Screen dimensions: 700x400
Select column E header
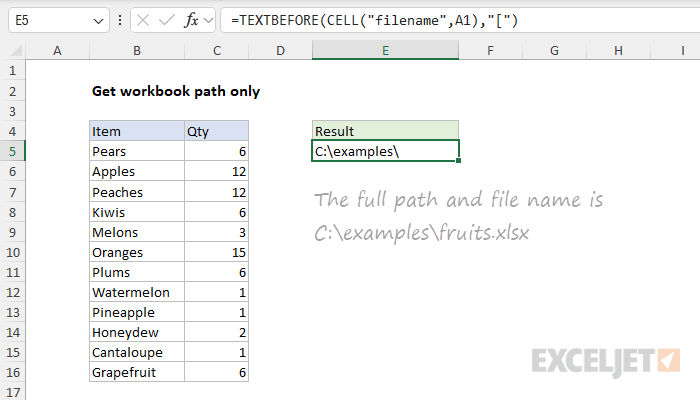385,50
